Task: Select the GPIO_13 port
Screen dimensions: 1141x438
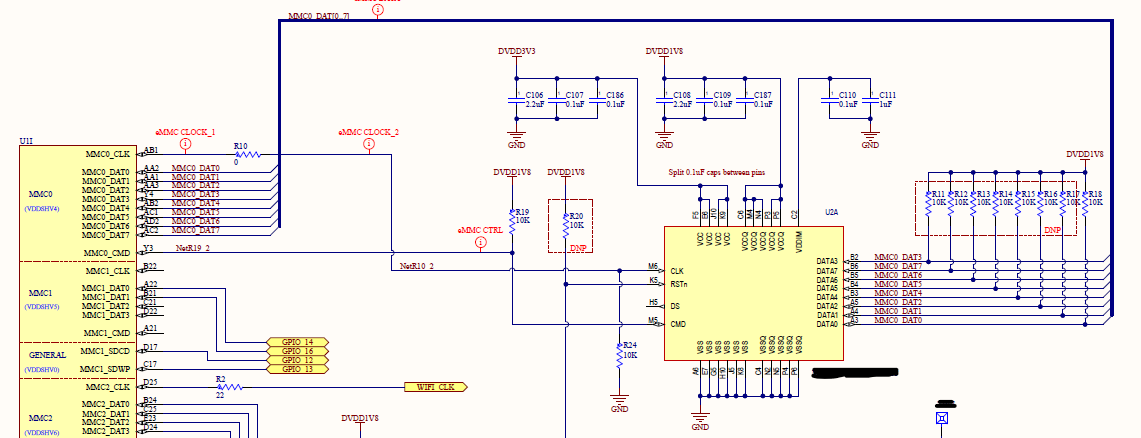Action: point(298,369)
